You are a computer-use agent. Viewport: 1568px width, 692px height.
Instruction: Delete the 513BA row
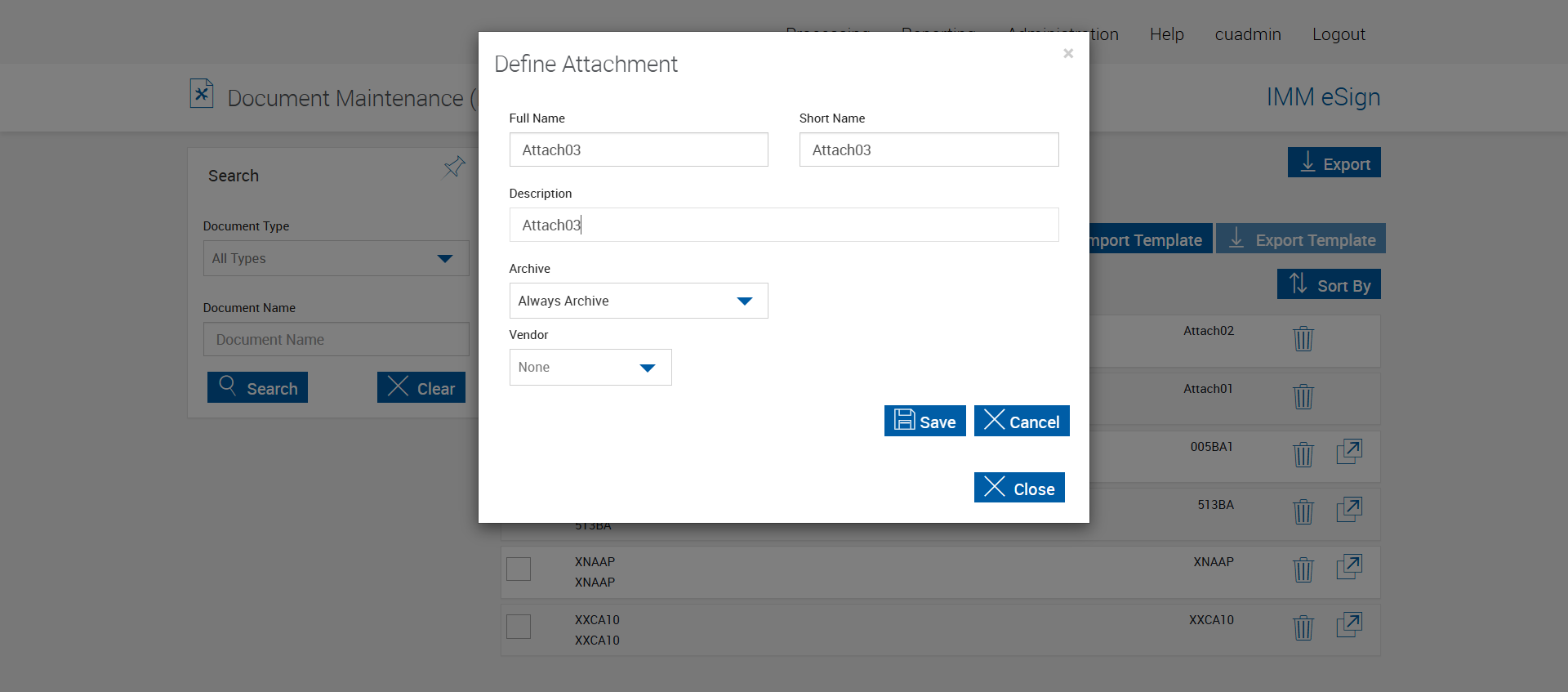point(1303,511)
